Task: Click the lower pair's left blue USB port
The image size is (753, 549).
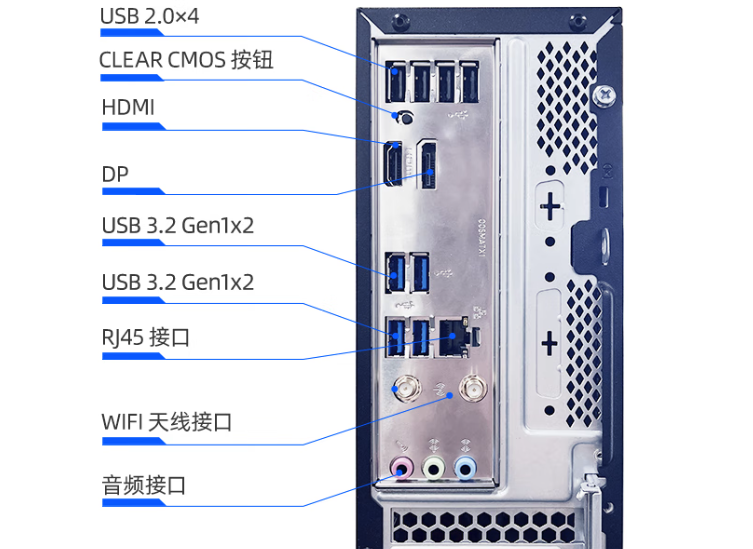Action: [x=396, y=337]
